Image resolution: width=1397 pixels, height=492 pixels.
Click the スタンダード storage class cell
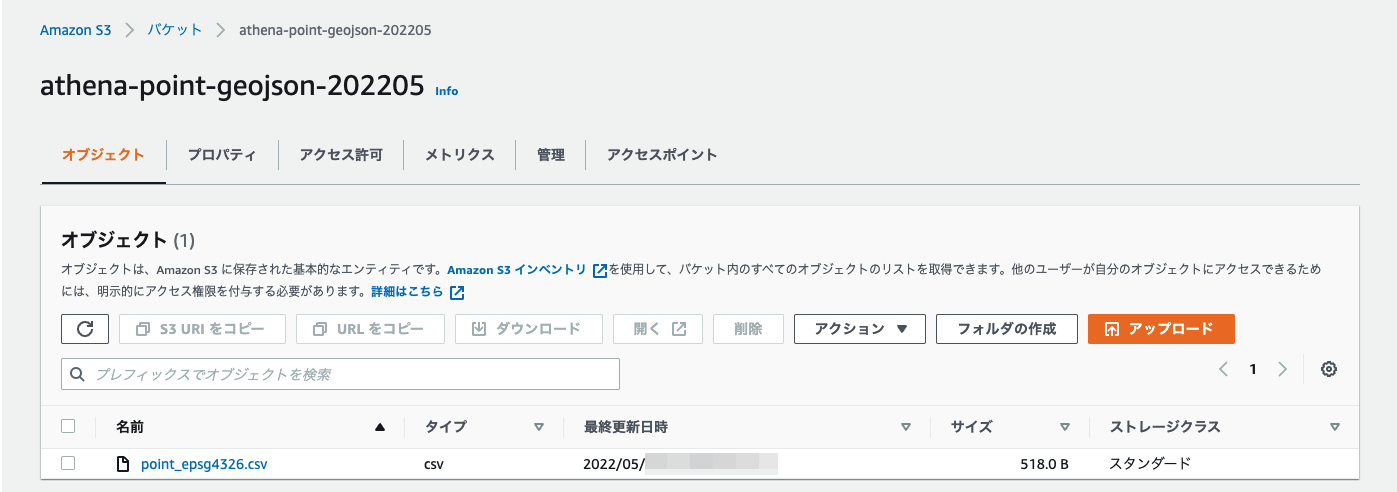[x=1151, y=464]
